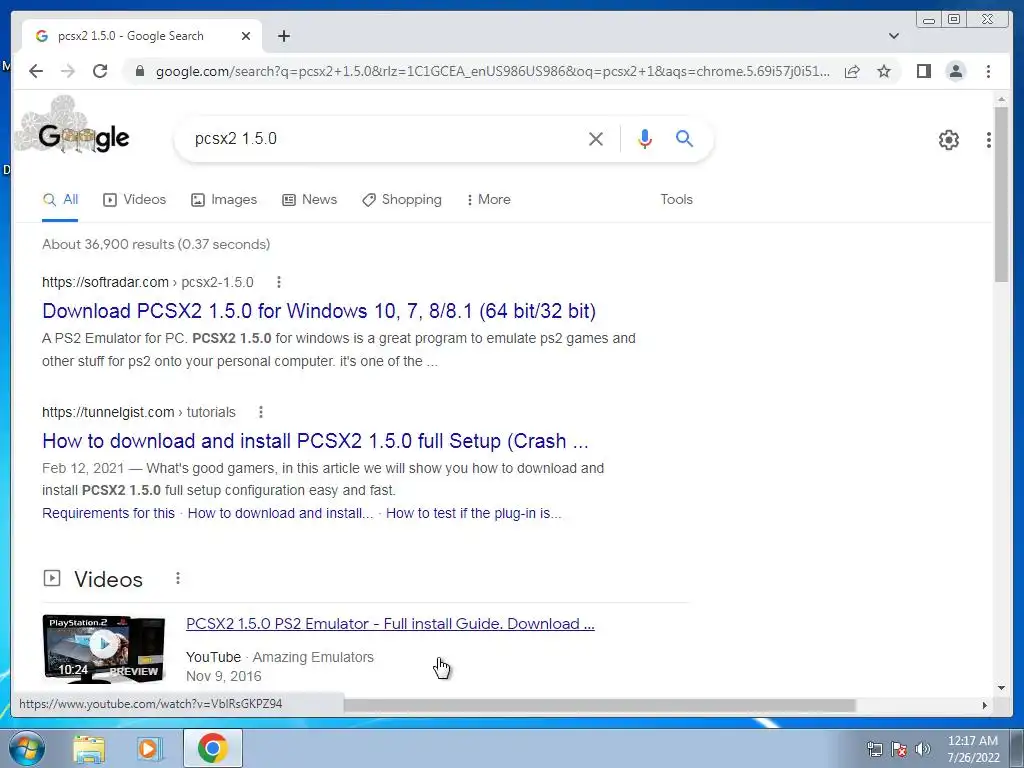Click the horizontal scrollbar thumb
1024x768 pixels.
coord(600,705)
